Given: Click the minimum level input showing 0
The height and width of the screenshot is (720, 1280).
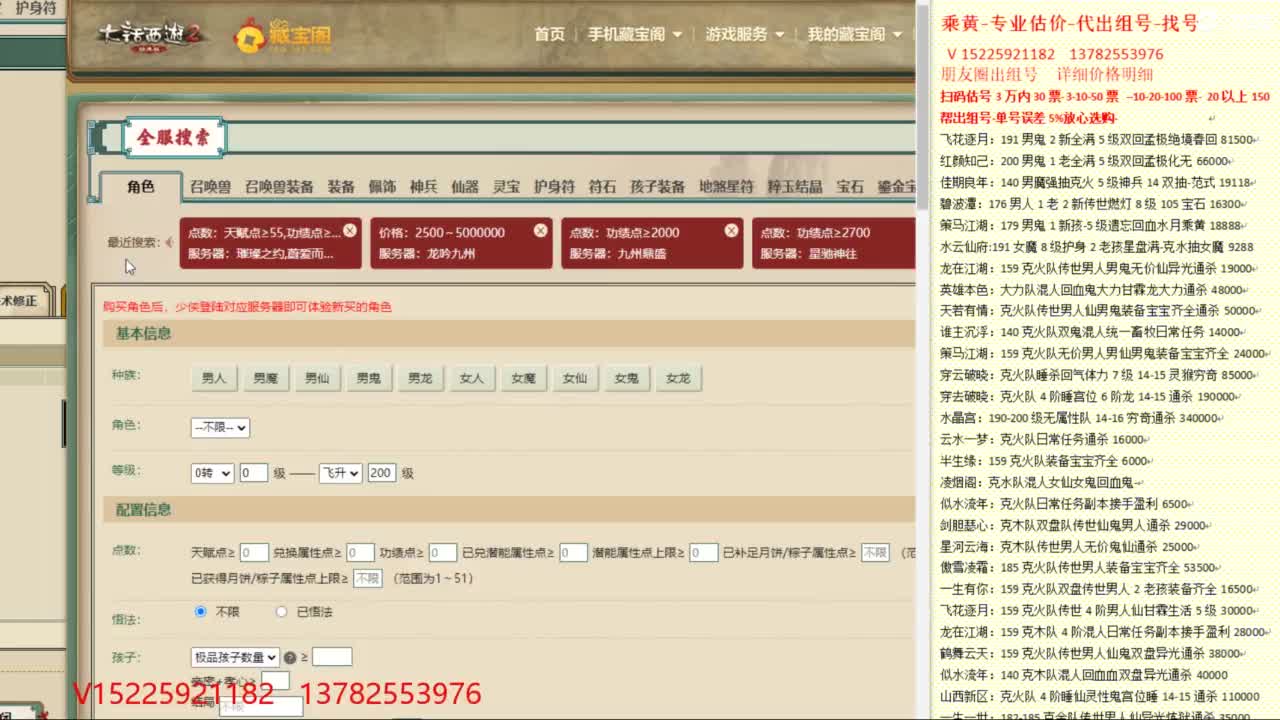Looking at the screenshot, I should point(254,473).
